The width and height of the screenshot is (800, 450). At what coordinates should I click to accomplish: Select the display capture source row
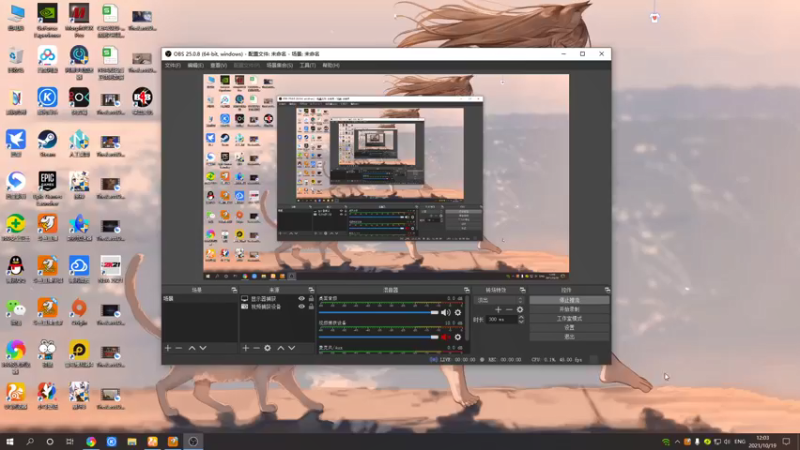[277, 298]
